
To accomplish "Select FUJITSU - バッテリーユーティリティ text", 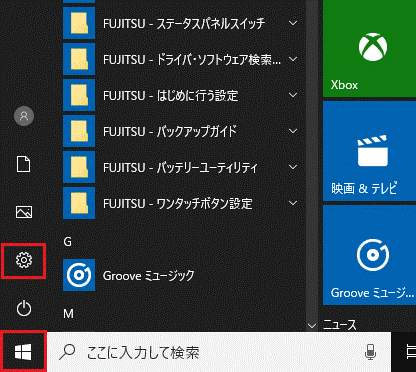I will [180, 167].
